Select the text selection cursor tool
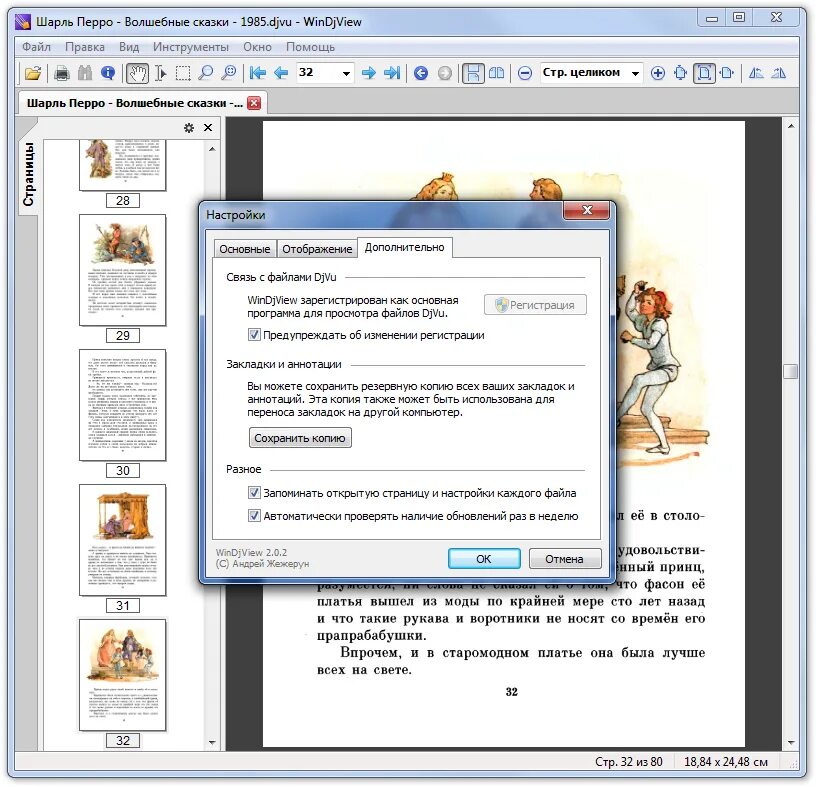 pos(160,73)
